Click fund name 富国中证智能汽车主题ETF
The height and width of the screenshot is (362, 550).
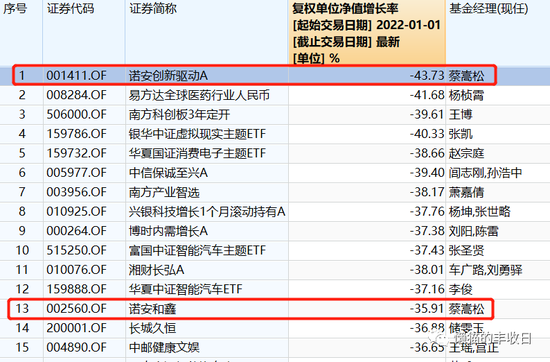point(197,250)
